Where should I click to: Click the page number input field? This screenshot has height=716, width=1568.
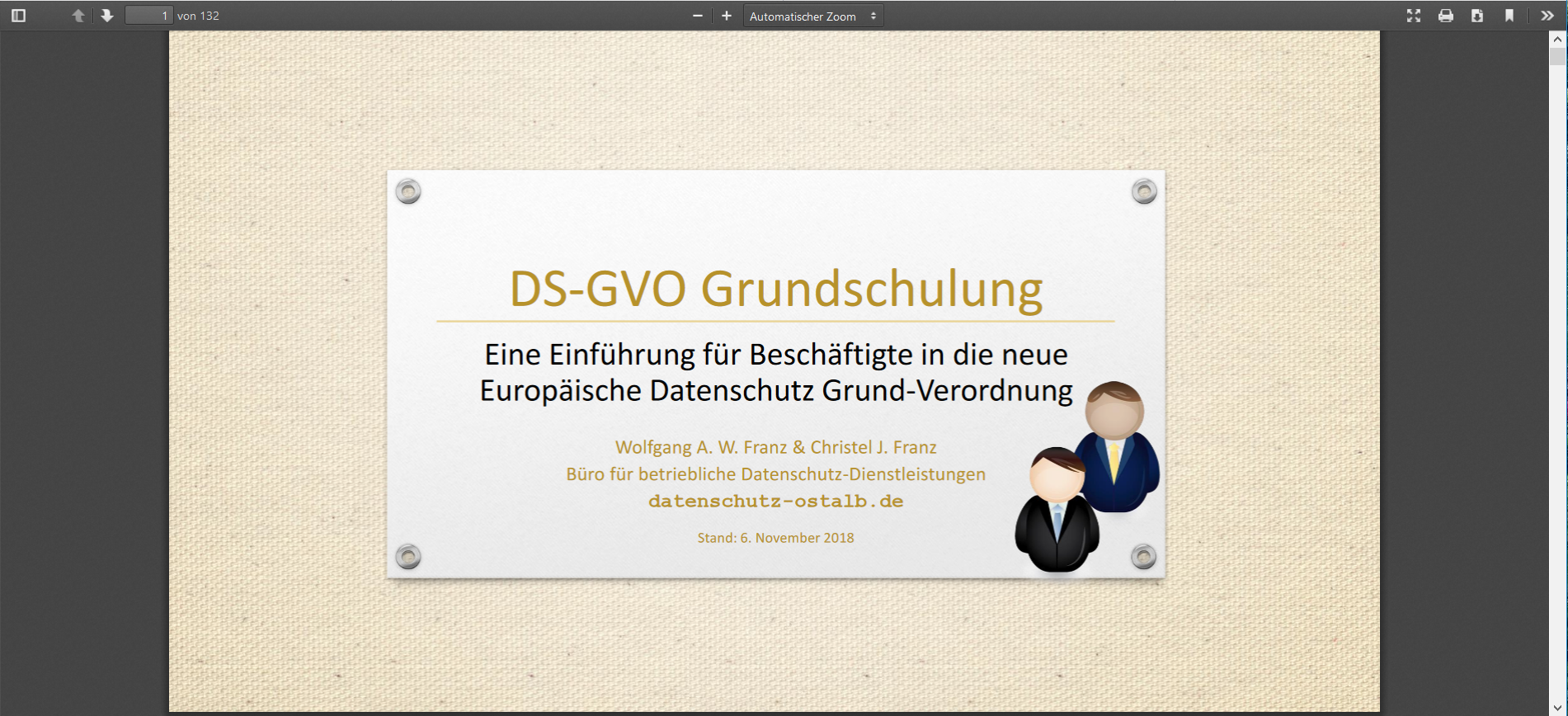click(x=148, y=16)
